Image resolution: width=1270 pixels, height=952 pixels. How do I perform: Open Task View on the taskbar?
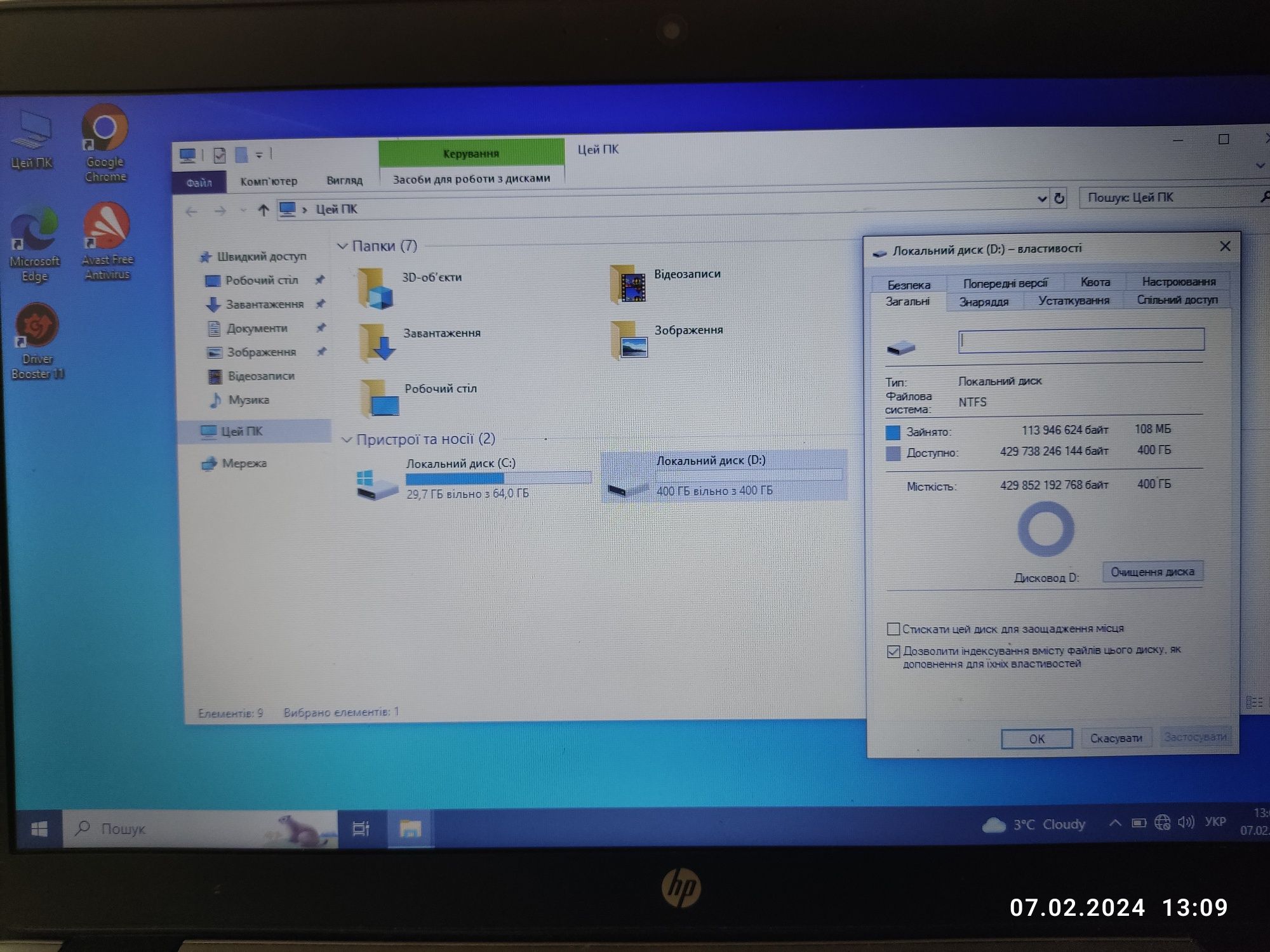pyautogui.click(x=361, y=828)
